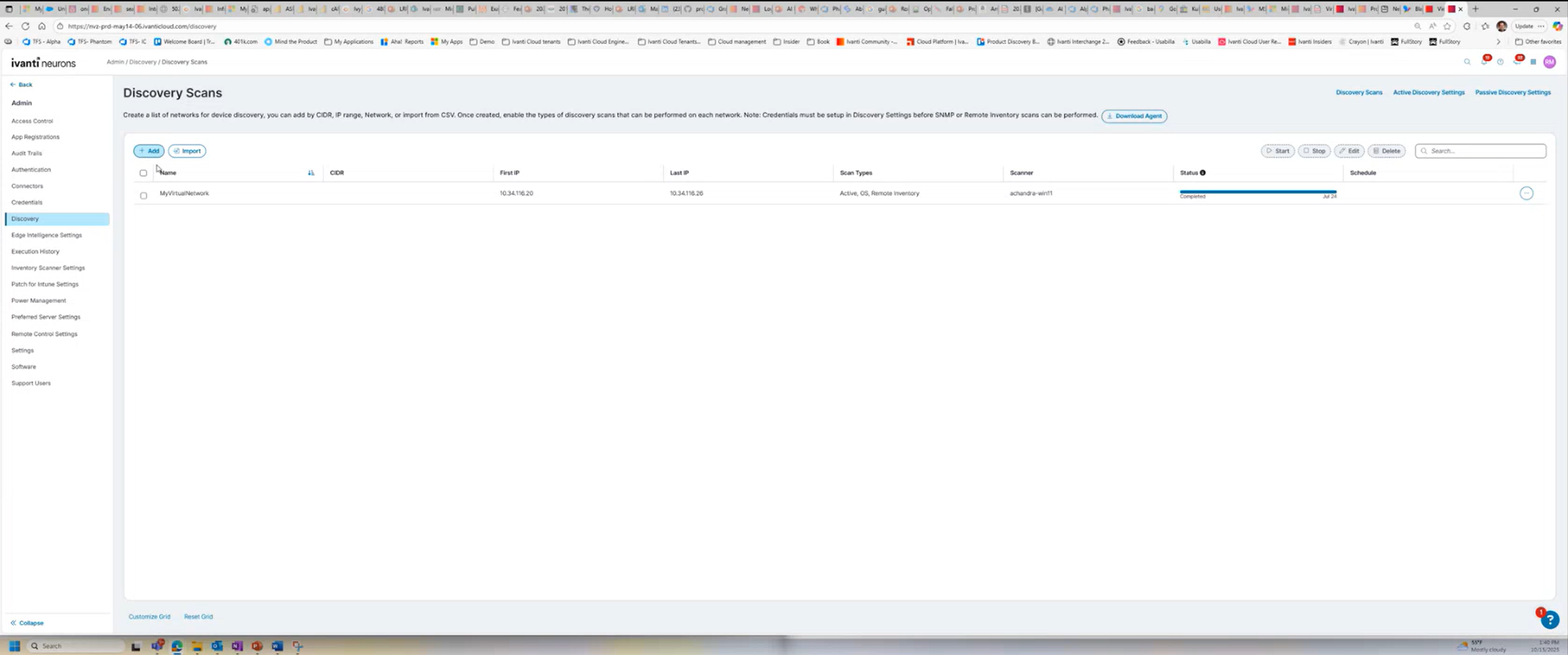Screen dimensions: 1568x655
Task: Open Power Management in Admin sidebar
Action: [x=39, y=301]
